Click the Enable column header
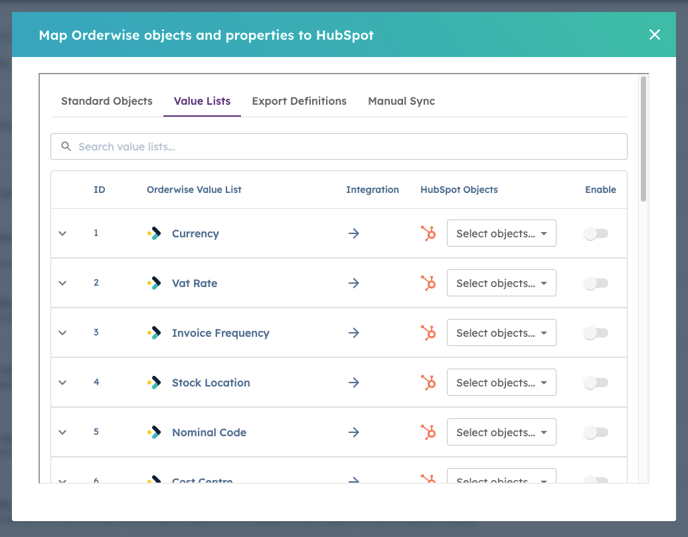688x537 pixels. pos(600,190)
